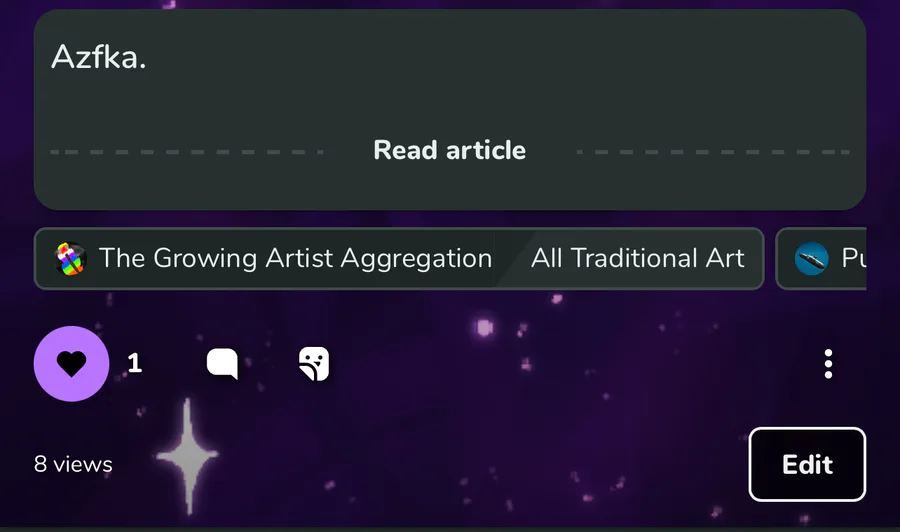
Task: Open The Growing Artist Aggregation group name
Action: 296,258
